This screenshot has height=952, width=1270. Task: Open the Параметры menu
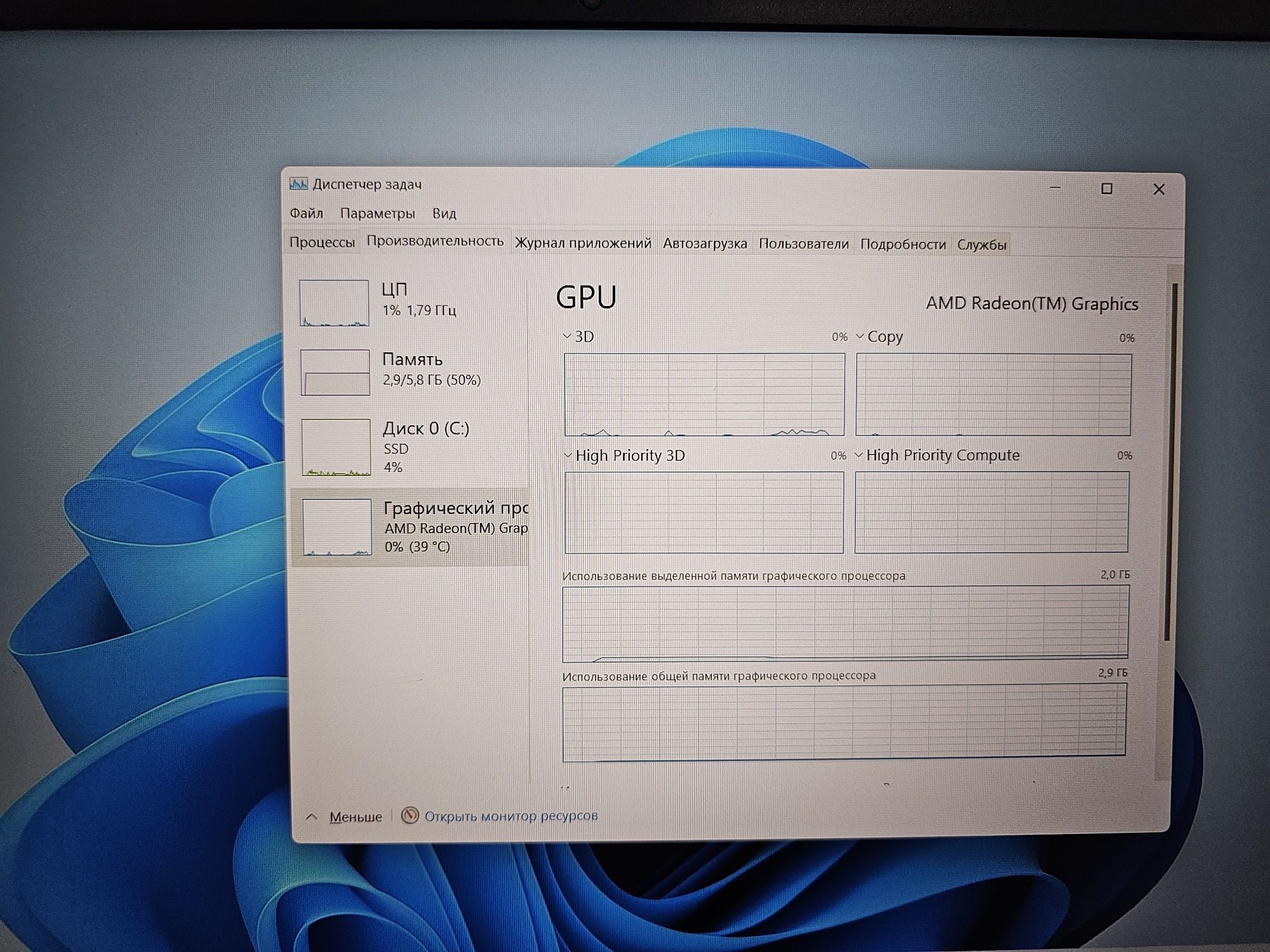[x=378, y=213]
